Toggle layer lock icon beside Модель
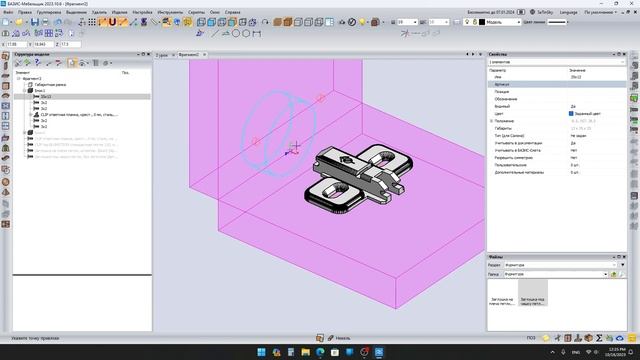This screenshot has height=360, width=640. tap(475, 22)
